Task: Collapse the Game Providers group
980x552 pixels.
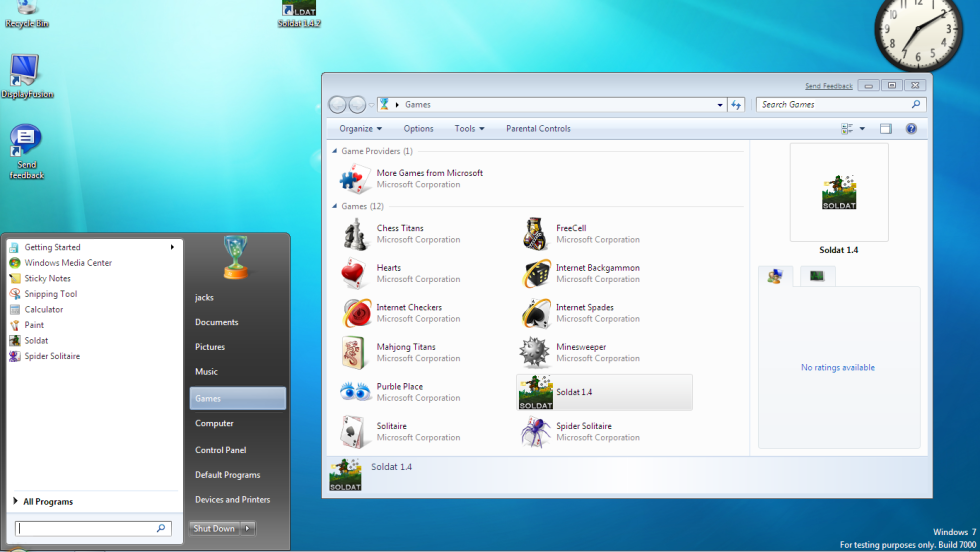Action: click(334, 151)
